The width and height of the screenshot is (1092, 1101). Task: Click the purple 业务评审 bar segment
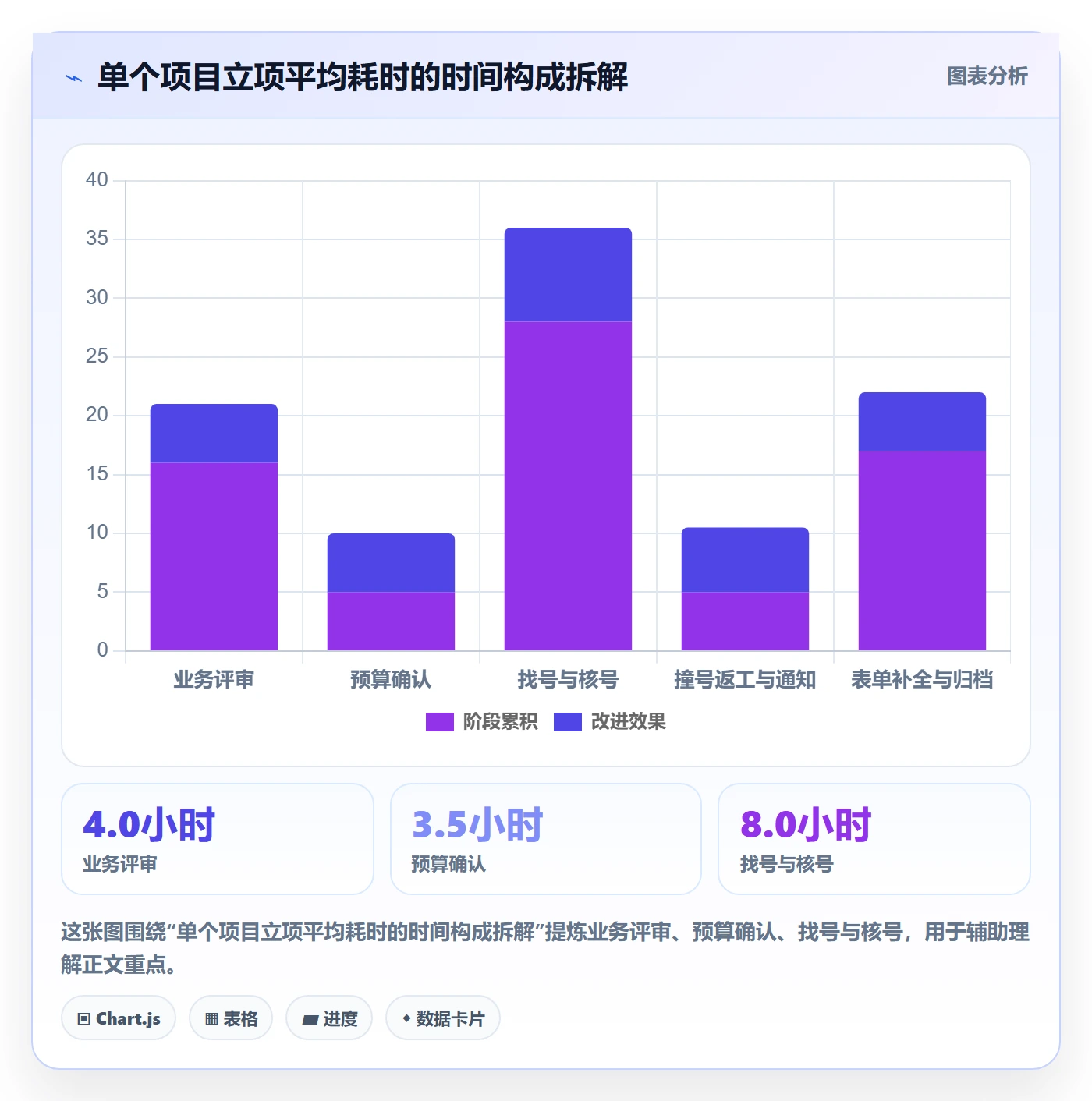[x=214, y=557]
